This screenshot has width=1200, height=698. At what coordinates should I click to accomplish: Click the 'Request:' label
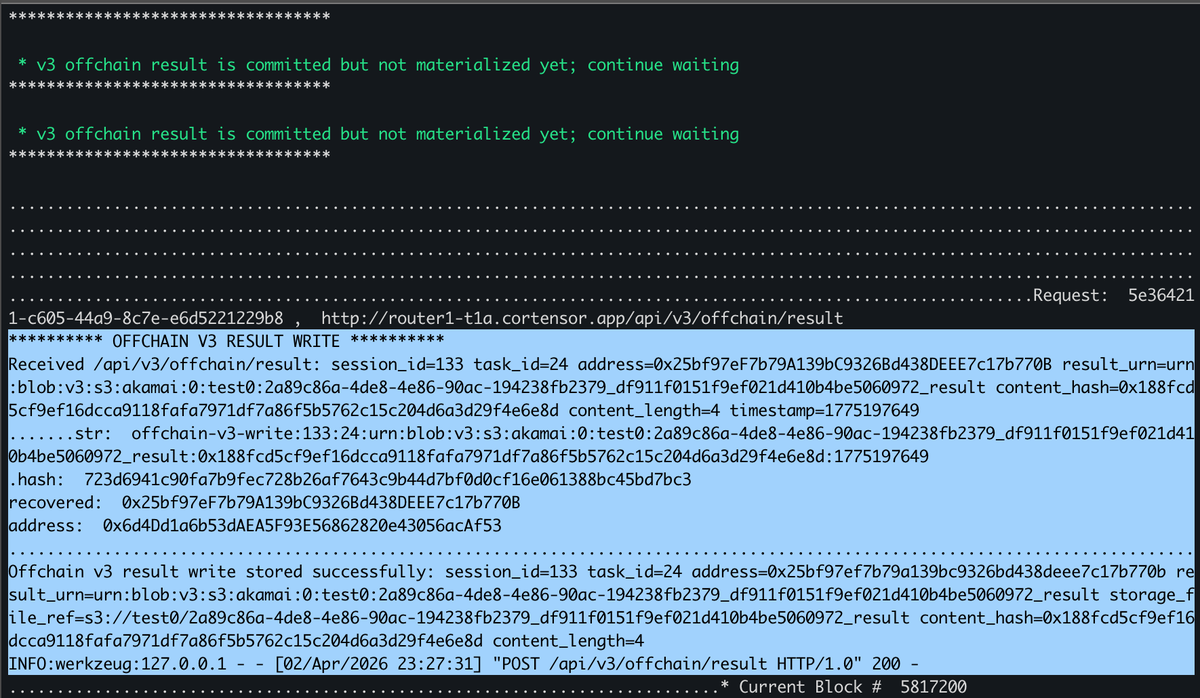click(1069, 295)
